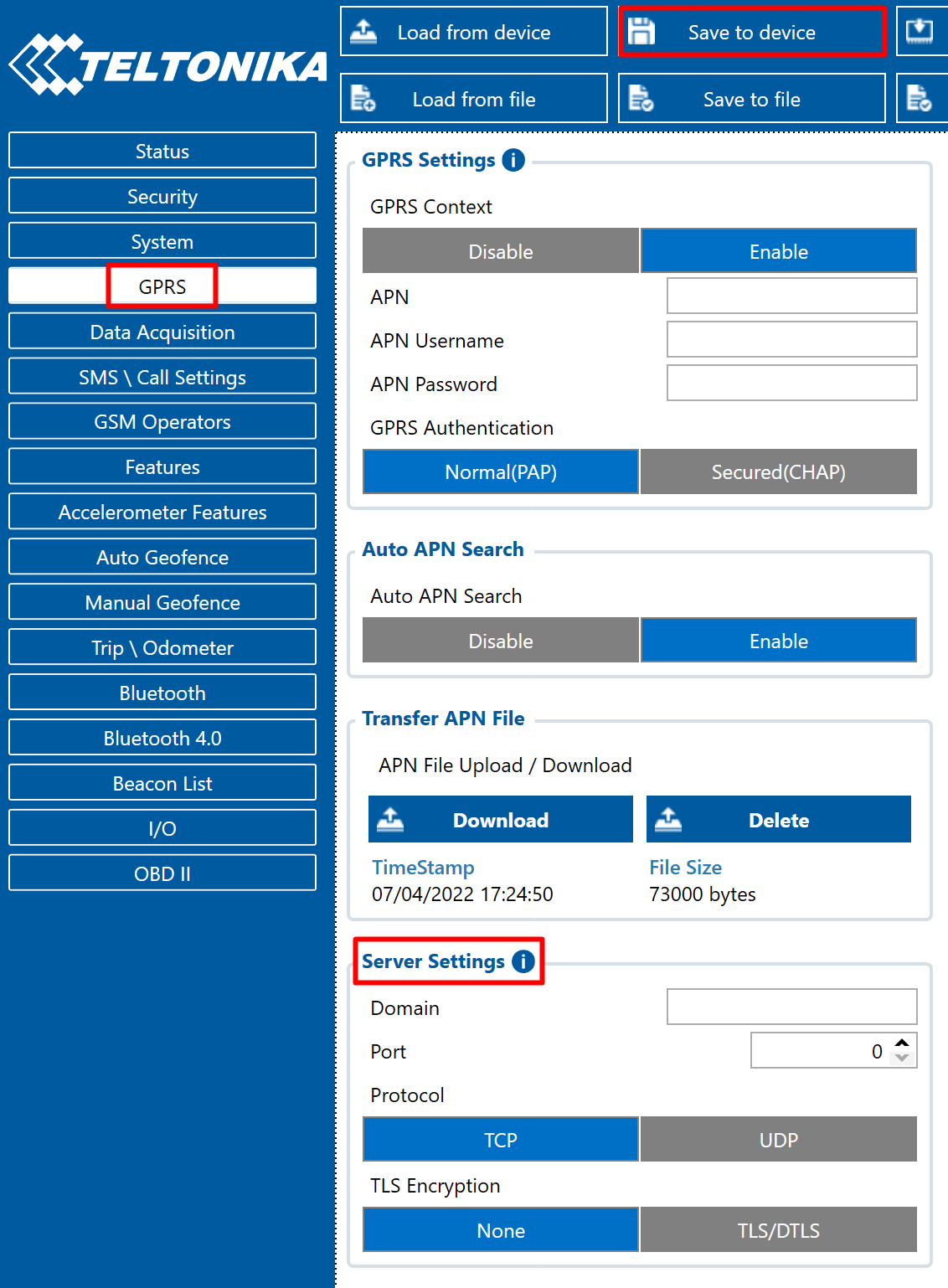Click the Save to file icon
Viewport: 948px width, 1288px height.
point(642,98)
